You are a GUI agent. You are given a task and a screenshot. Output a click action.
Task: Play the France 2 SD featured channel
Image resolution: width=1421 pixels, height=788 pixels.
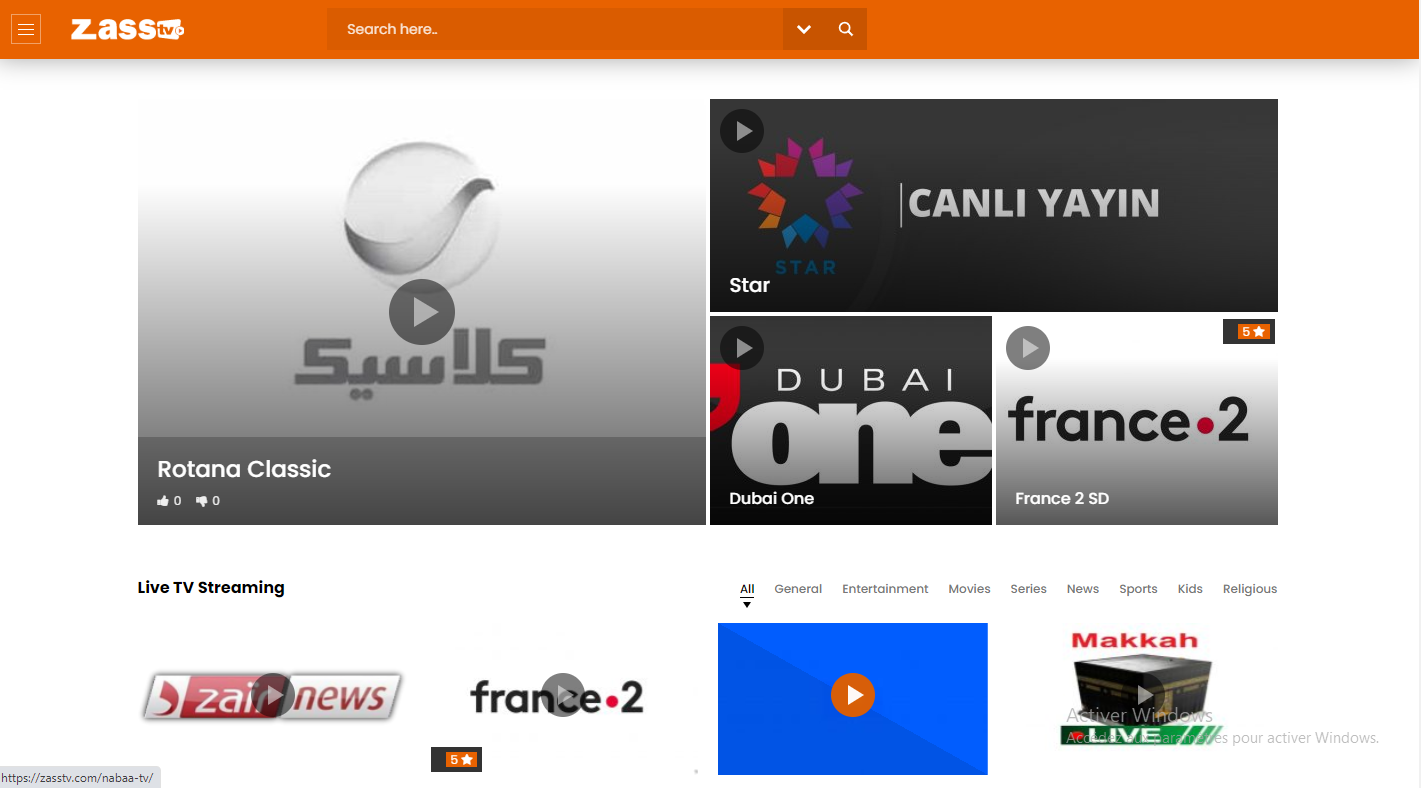(x=1028, y=348)
